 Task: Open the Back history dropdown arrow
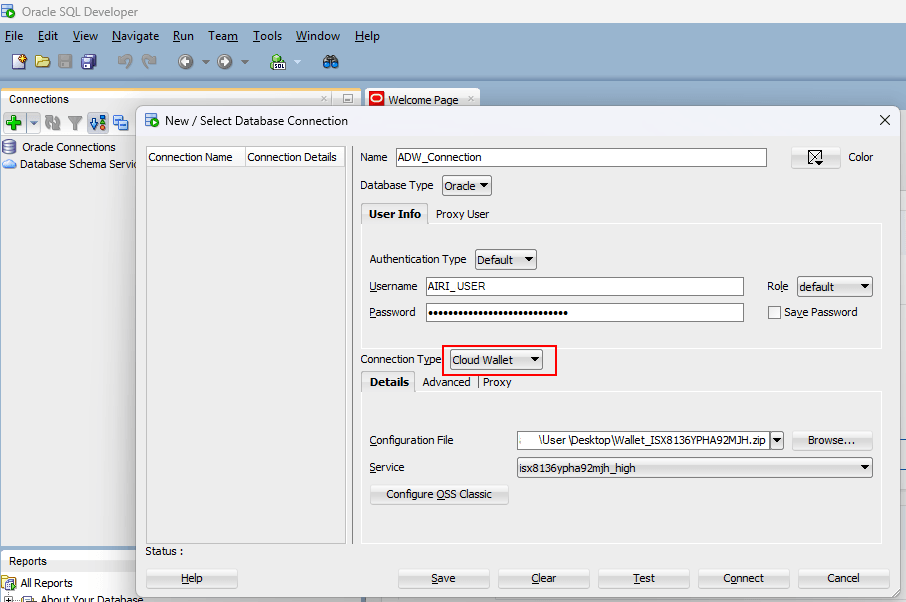pos(206,62)
